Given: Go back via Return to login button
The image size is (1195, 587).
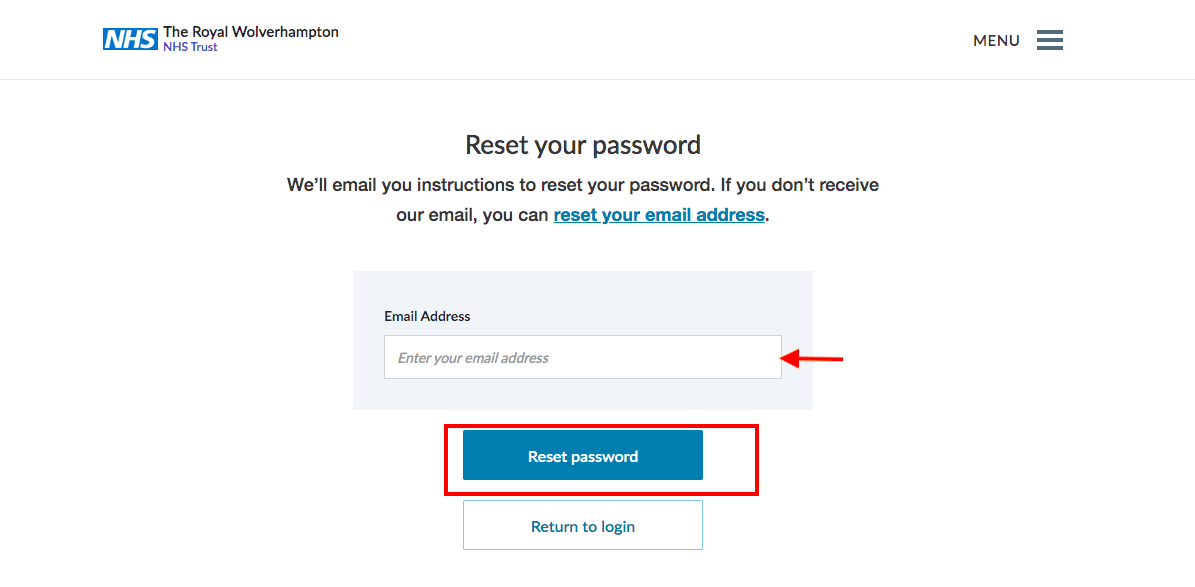Looking at the screenshot, I should pyautogui.click(x=583, y=525).
